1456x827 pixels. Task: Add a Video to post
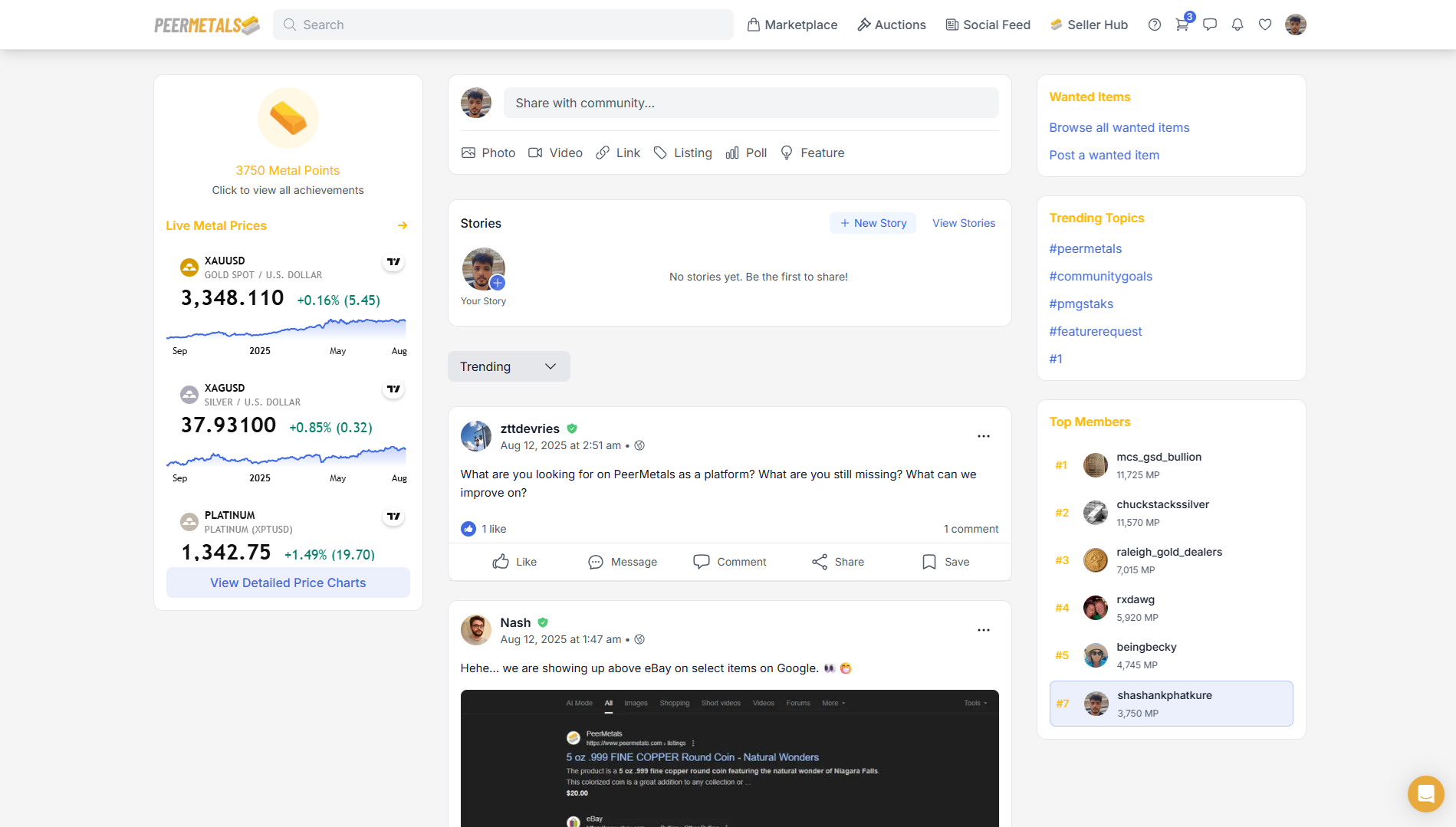(556, 153)
